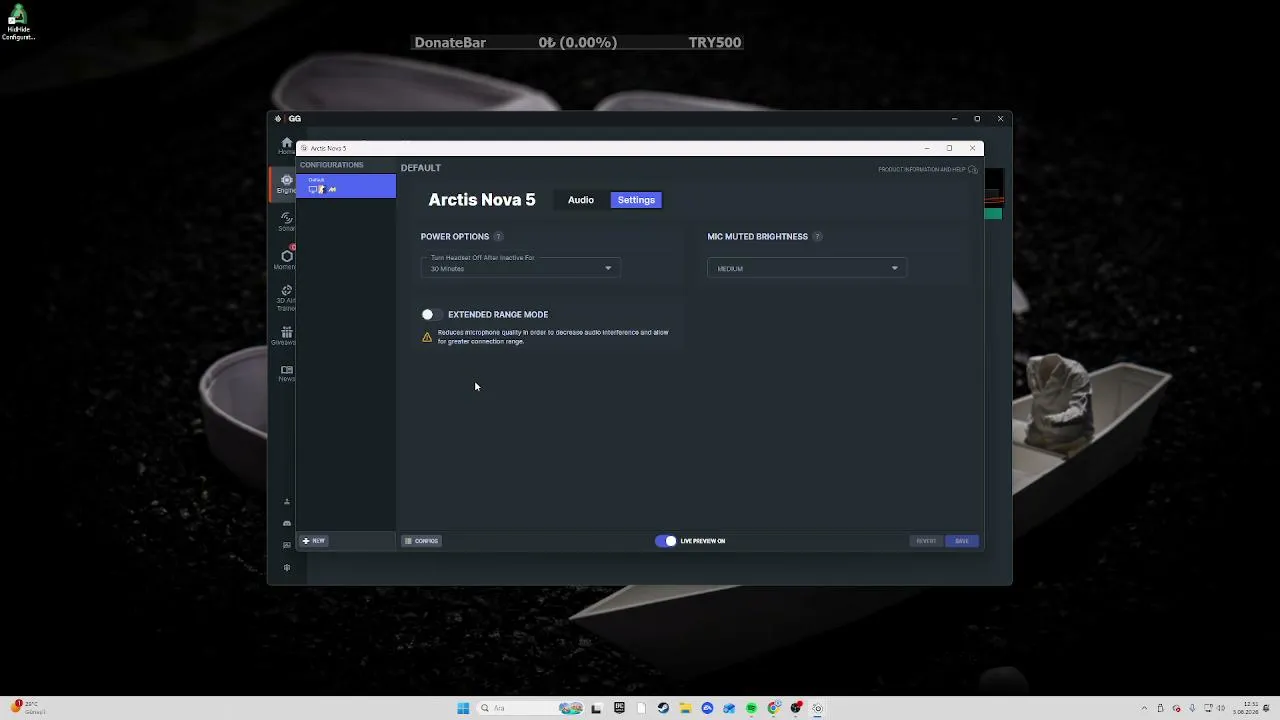This screenshot has width=1280, height=720.
Task: Open File Explorer from the taskbar
Action: point(685,708)
